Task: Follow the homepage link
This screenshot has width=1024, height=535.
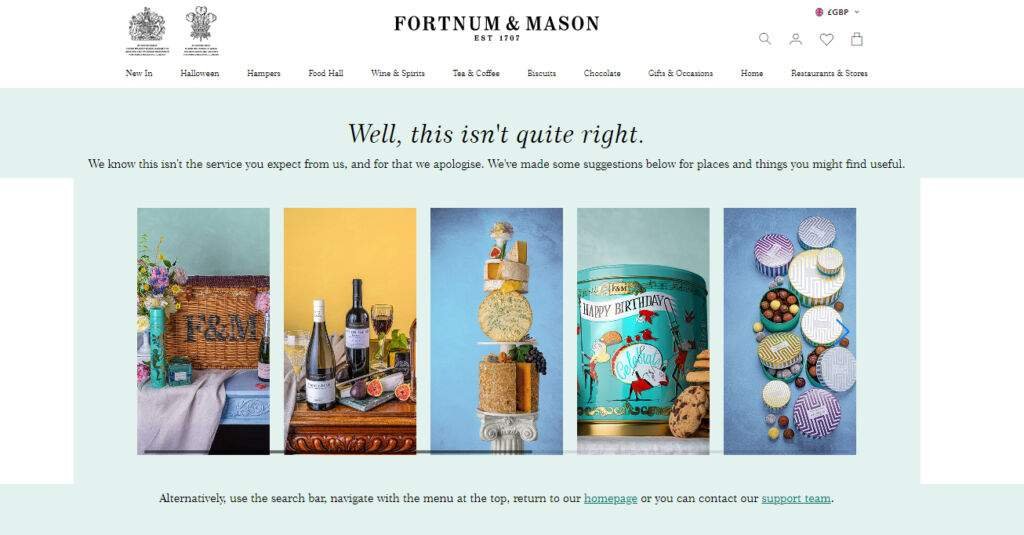Action: 611,498
